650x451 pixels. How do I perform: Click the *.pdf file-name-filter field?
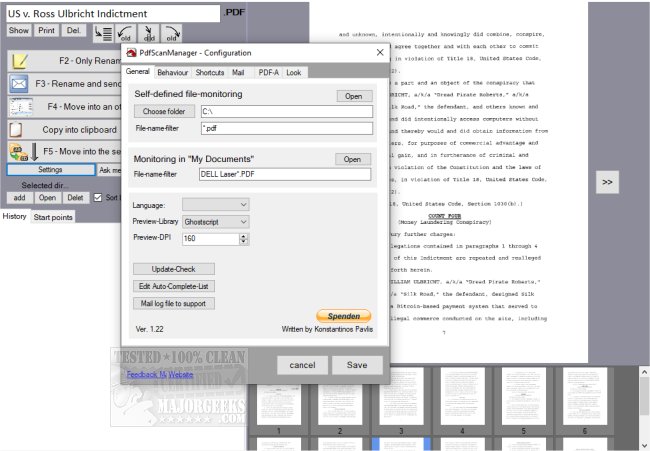287,128
